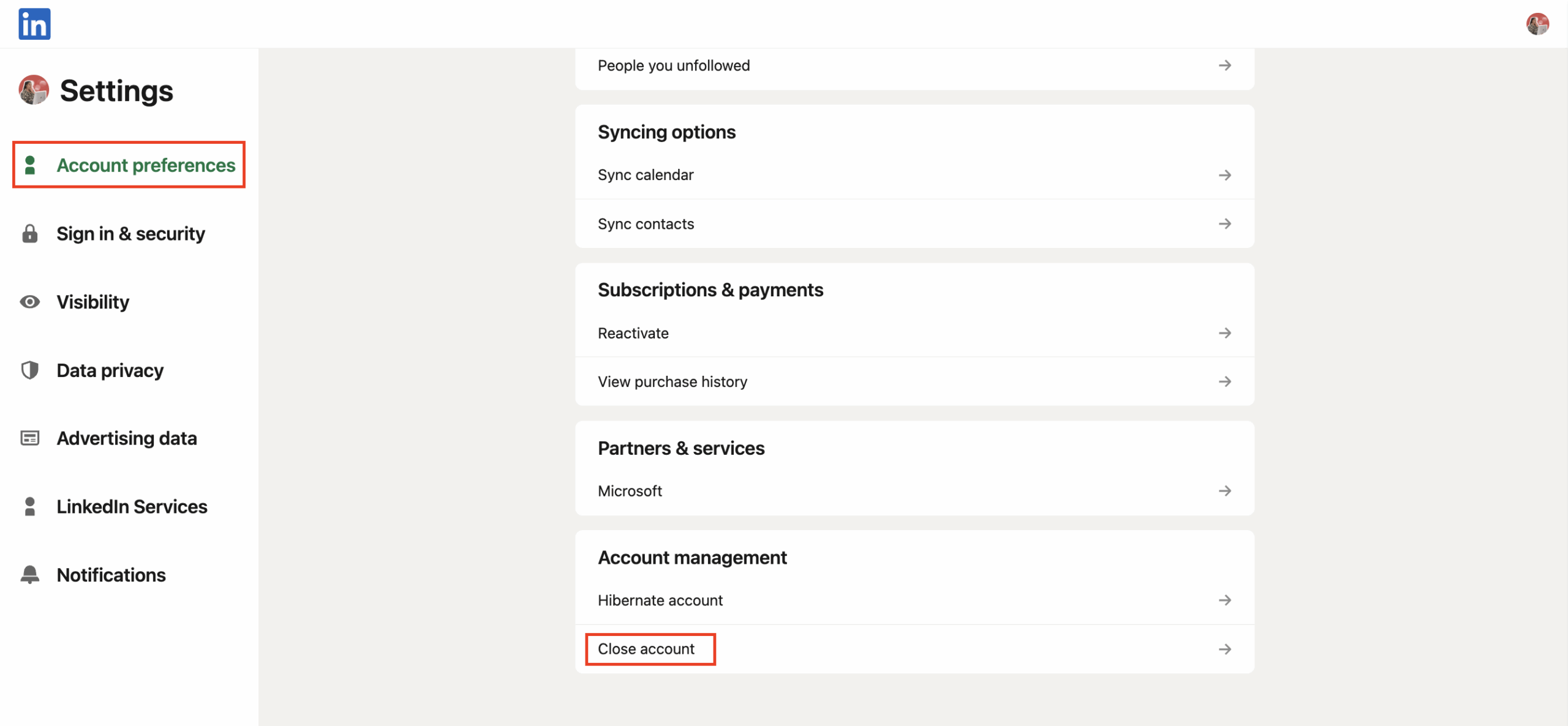
Task: Click the Settings profile picture in sidebar
Action: coord(34,90)
